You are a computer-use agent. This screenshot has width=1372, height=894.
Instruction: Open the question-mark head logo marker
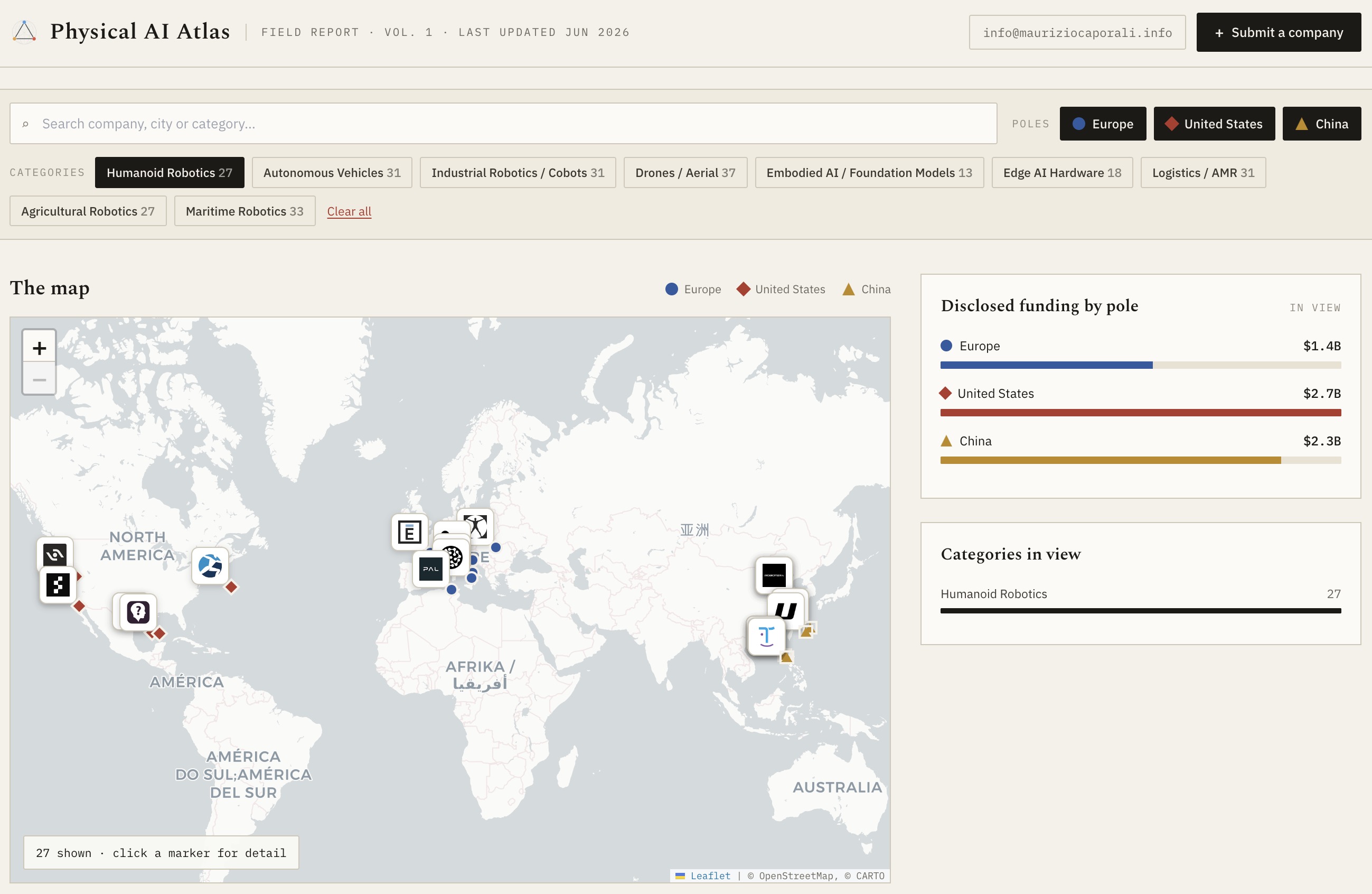click(x=138, y=612)
